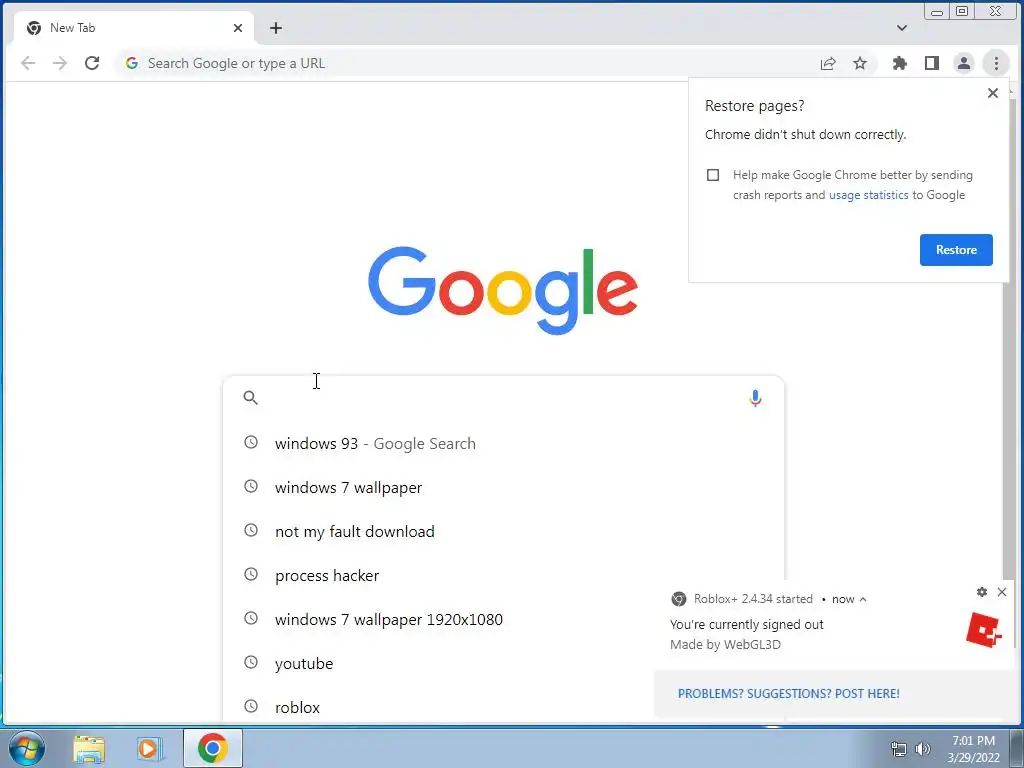The width and height of the screenshot is (1024, 768).
Task: Bookmark this tab with the star icon
Action: pos(860,63)
